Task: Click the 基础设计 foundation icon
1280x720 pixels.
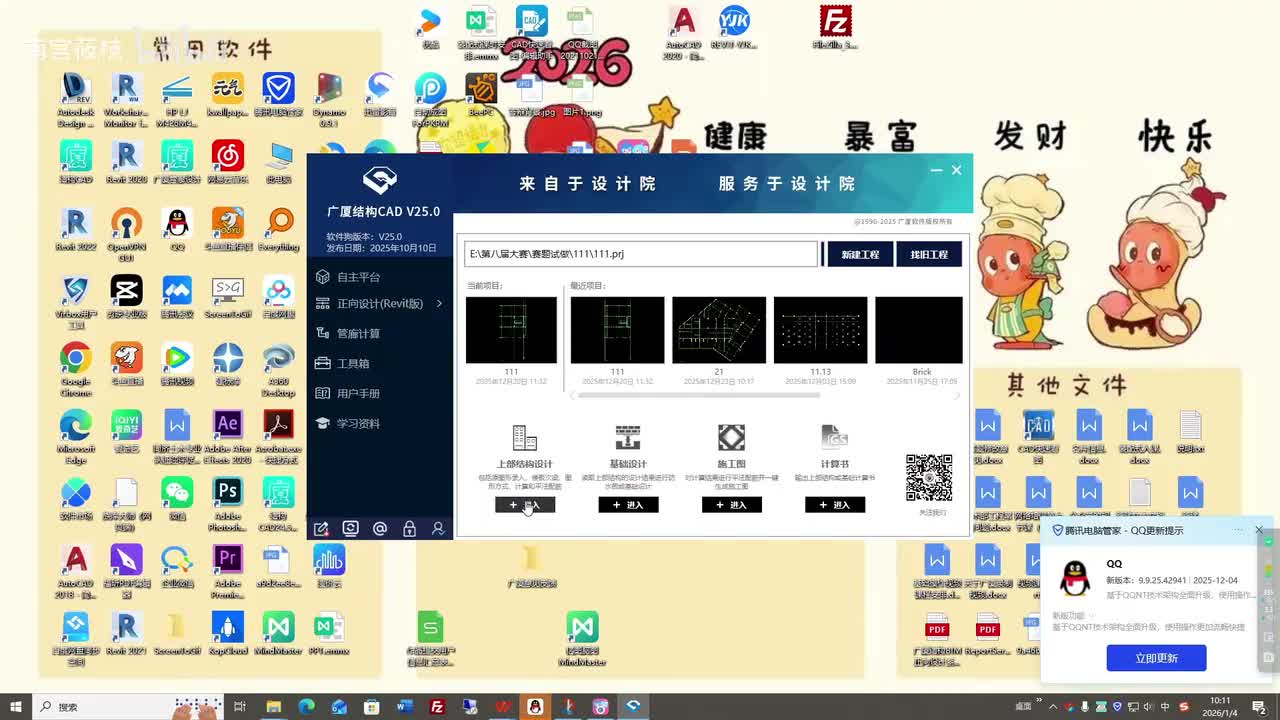Action: 628,438
